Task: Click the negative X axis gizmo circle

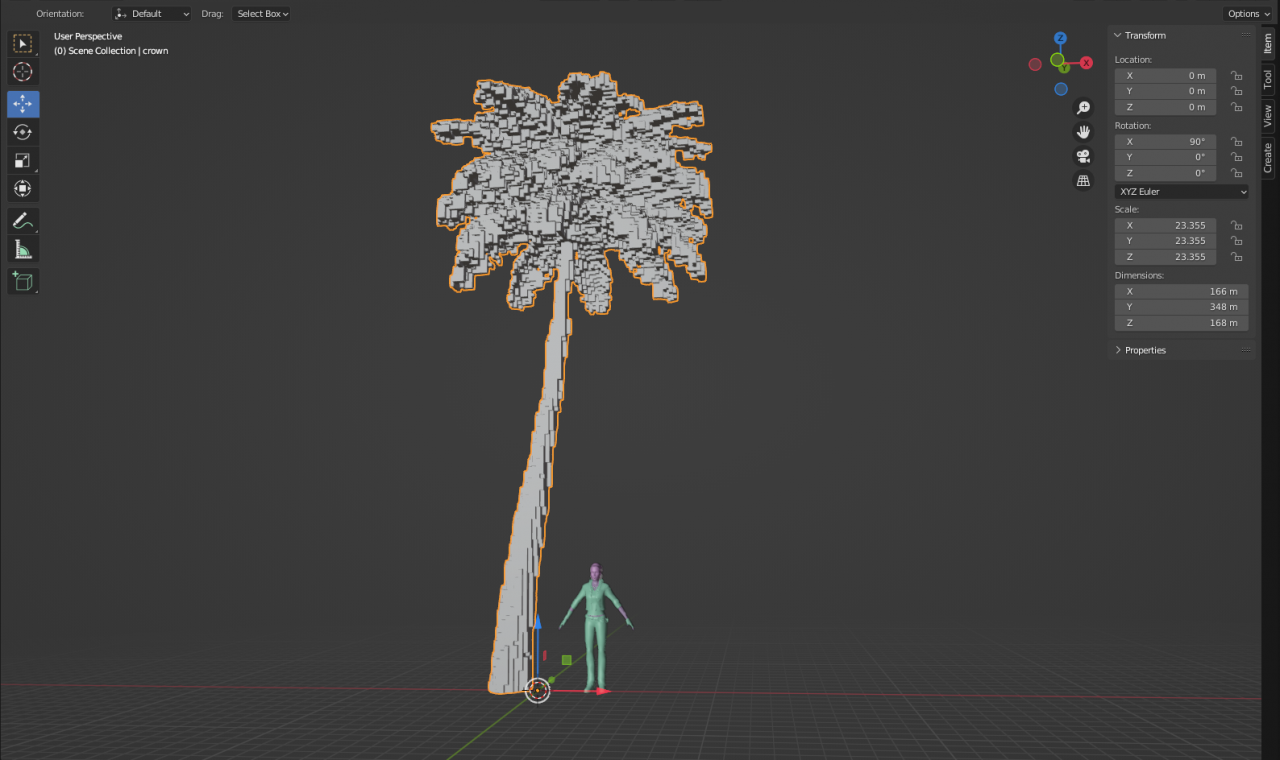Action: pos(1035,64)
